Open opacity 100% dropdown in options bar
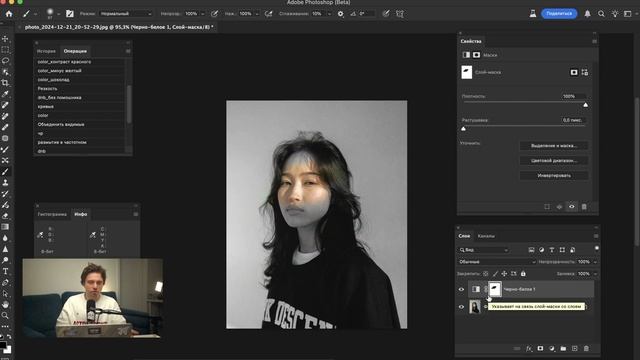The image size is (640, 360). [x=202, y=13]
